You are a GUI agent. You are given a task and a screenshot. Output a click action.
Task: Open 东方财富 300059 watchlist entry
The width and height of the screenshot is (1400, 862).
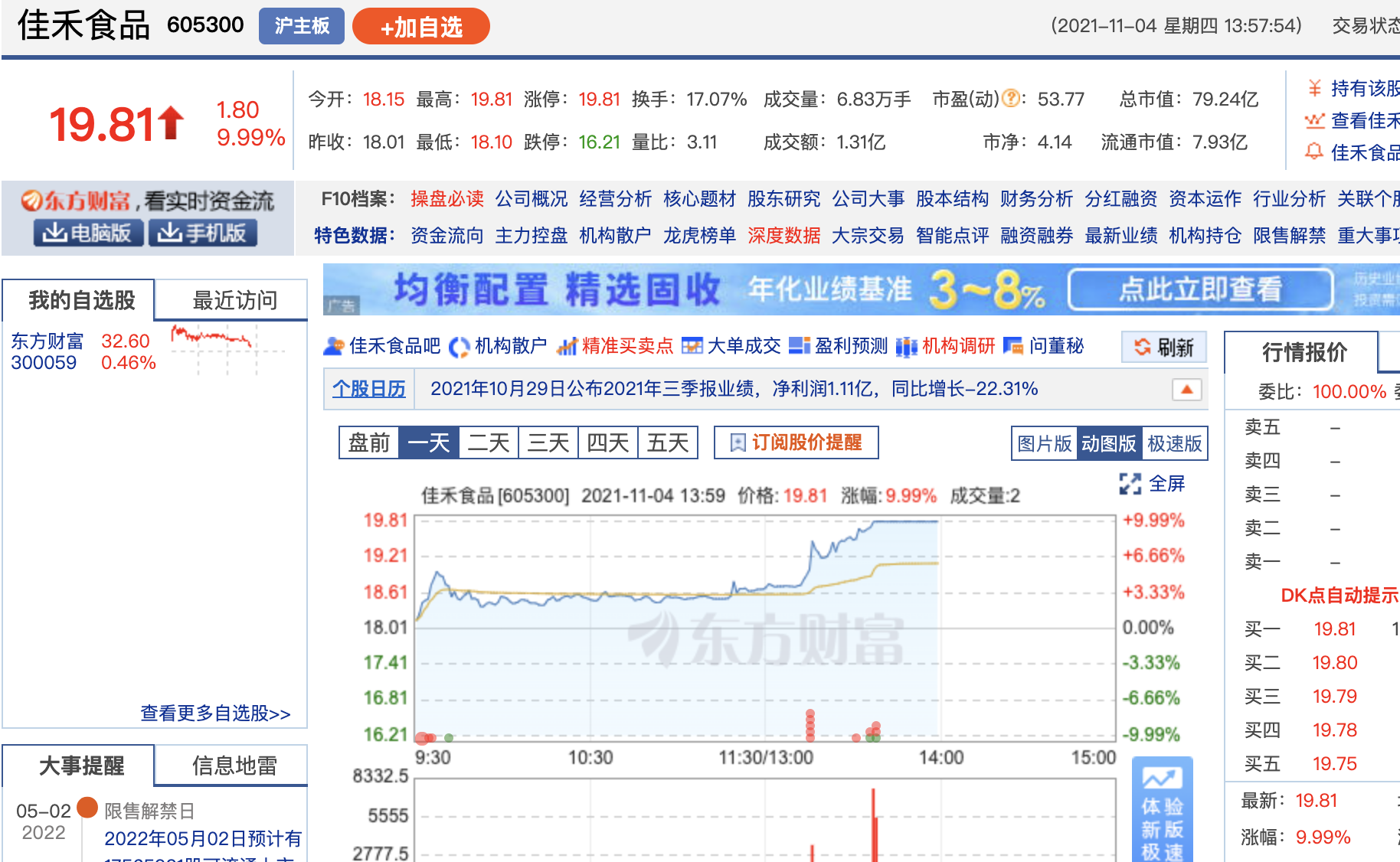point(47,351)
